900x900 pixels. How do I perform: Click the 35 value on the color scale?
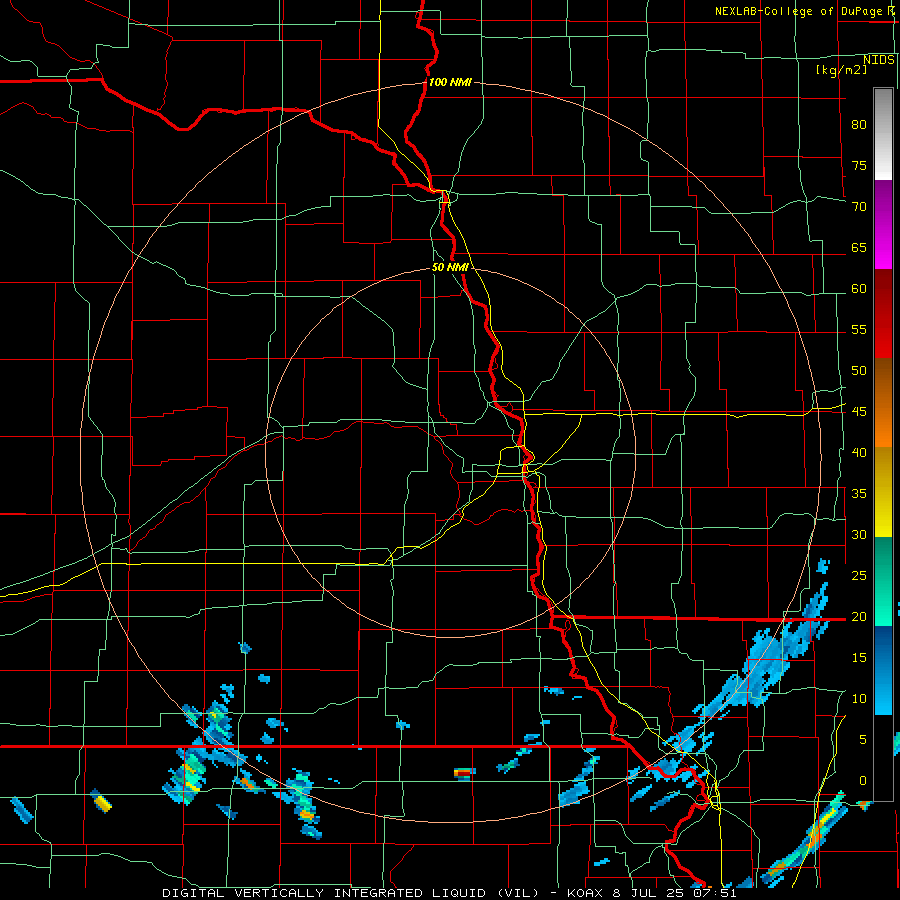(859, 494)
